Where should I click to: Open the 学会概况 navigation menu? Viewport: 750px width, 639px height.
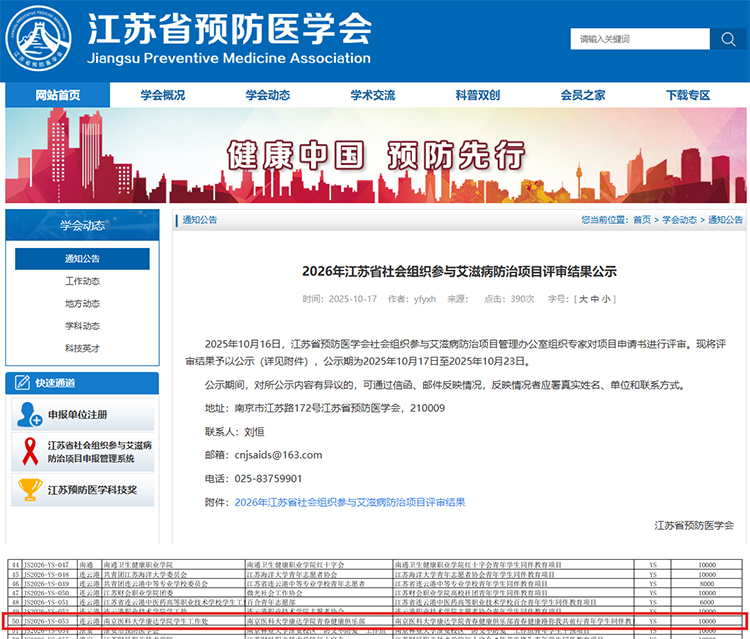(162, 95)
